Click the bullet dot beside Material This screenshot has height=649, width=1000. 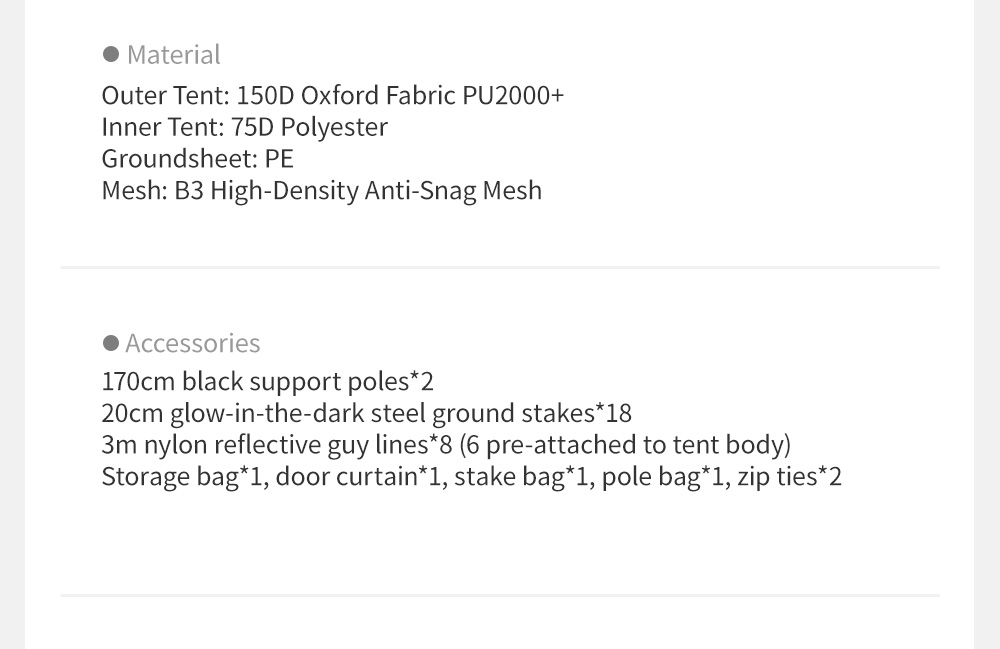click(111, 54)
